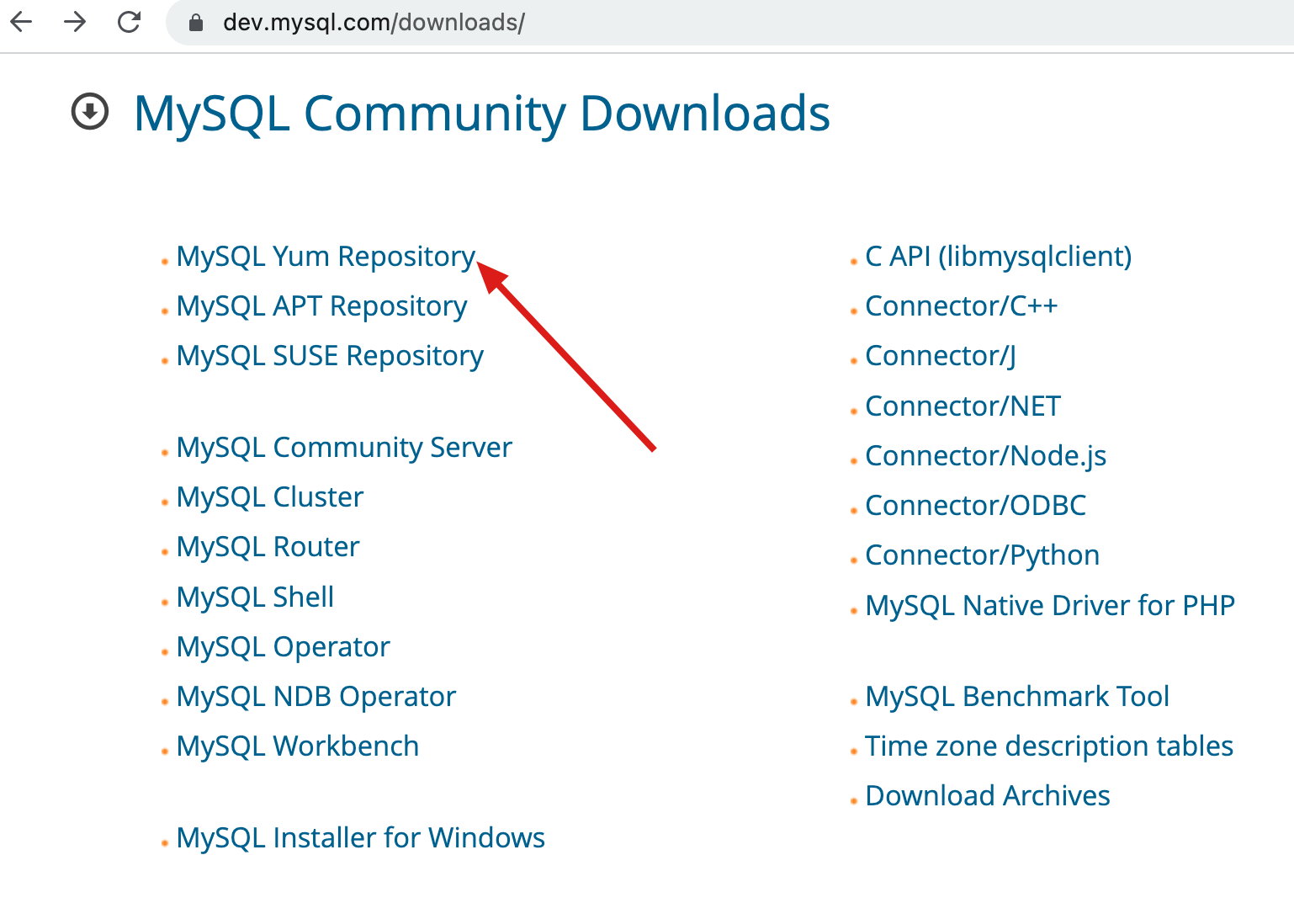Open MySQL Router link
This screenshot has height=924, width=1294.
(x=268, y=547)
